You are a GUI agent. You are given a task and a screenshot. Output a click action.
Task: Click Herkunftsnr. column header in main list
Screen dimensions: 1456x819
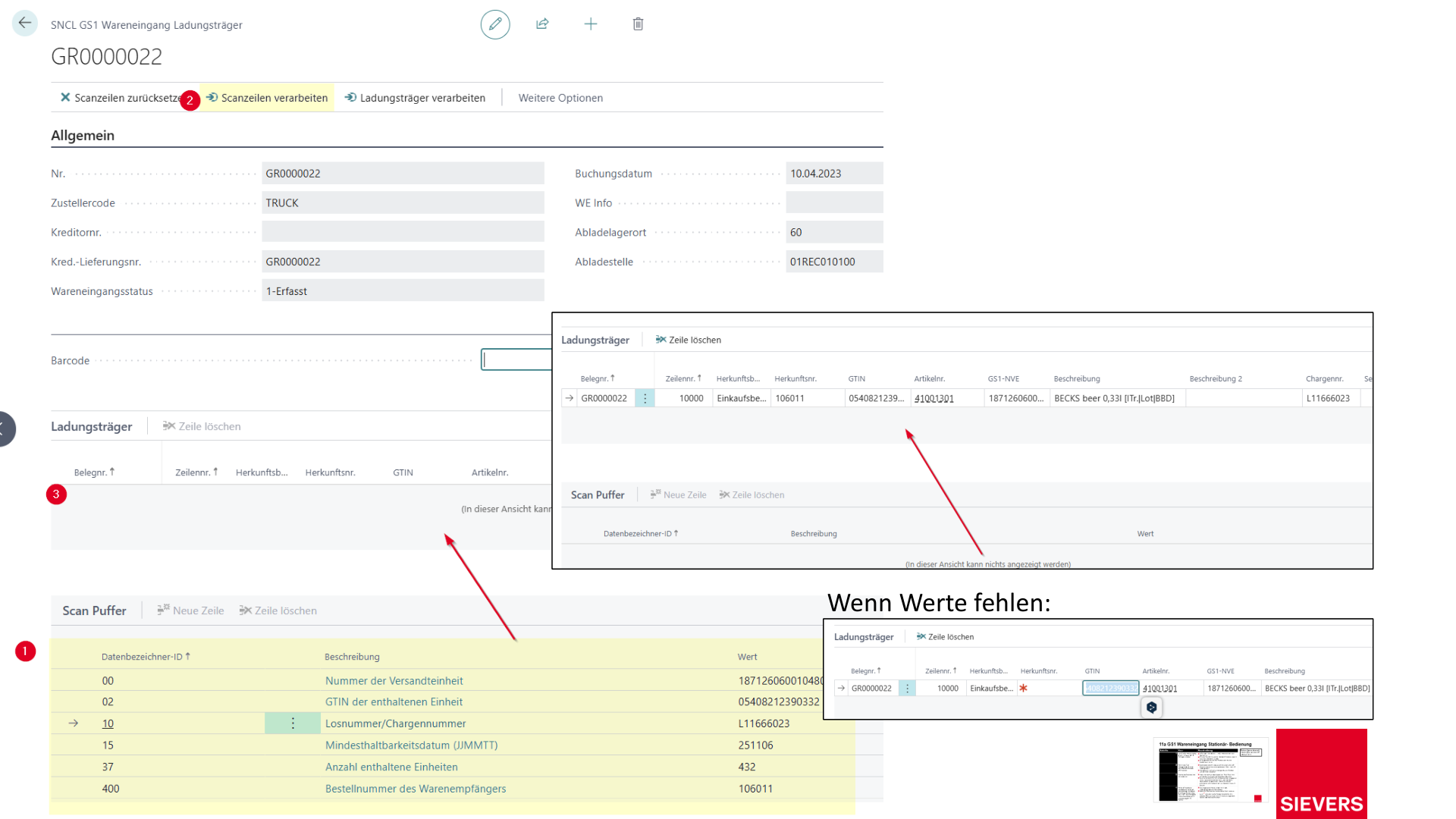click(330, 472)
